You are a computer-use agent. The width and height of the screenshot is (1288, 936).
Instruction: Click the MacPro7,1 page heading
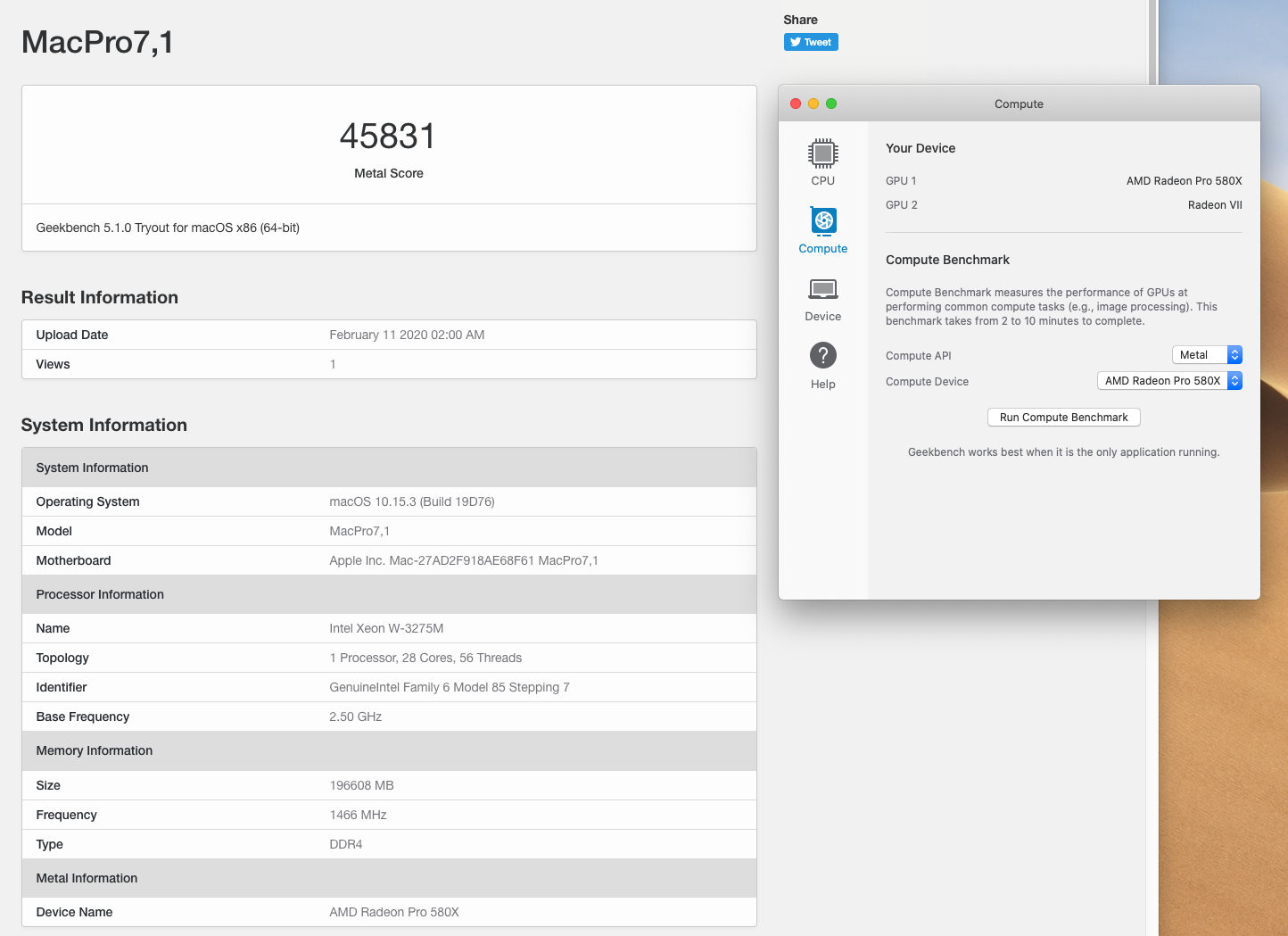[97, 42]
